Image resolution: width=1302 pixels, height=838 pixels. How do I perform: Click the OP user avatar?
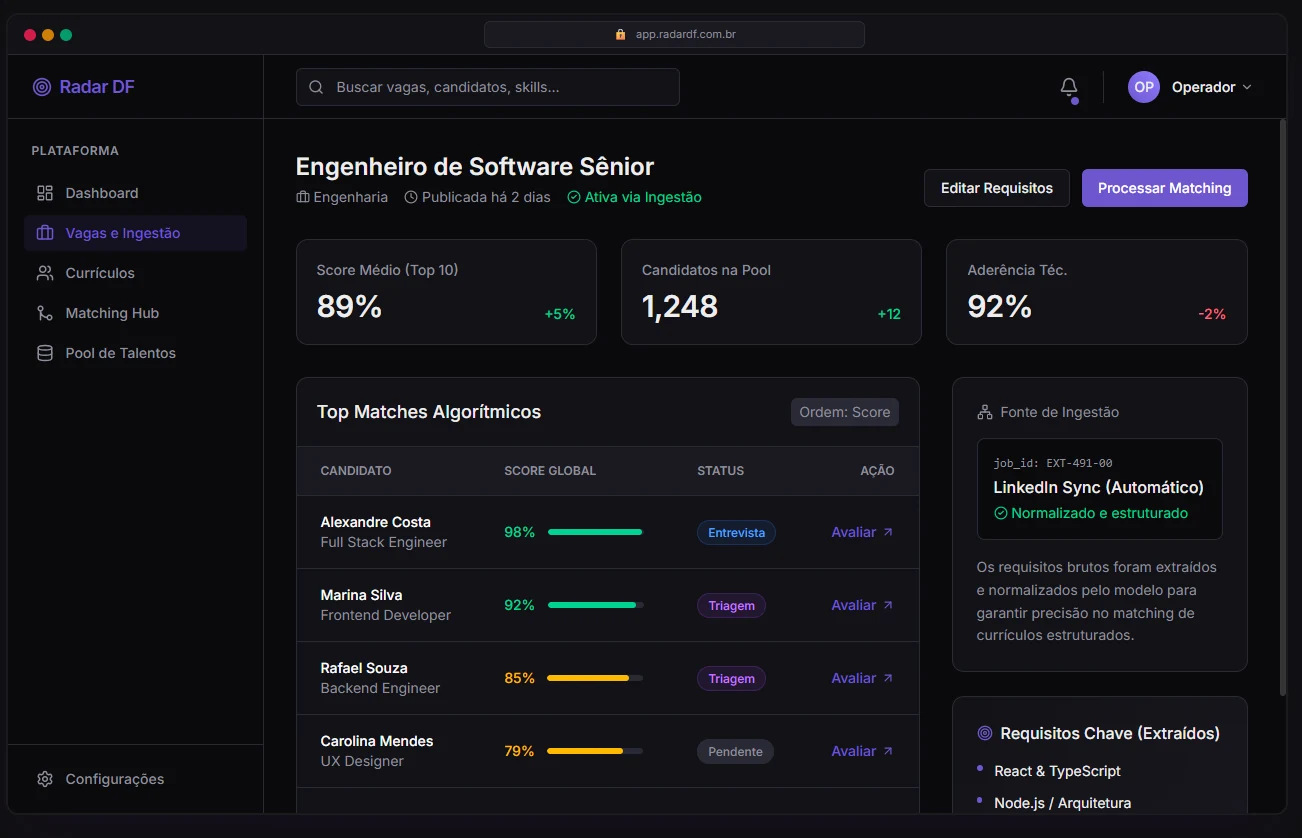[1144, 87]
